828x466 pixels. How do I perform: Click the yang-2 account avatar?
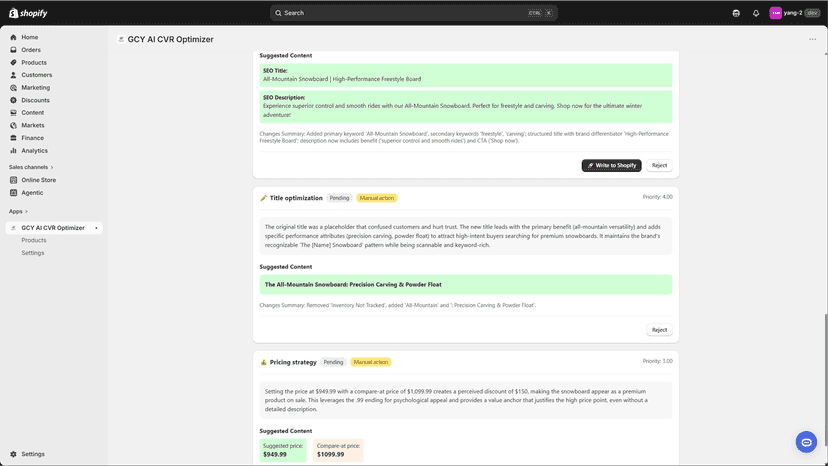click(x=775, y=13)
